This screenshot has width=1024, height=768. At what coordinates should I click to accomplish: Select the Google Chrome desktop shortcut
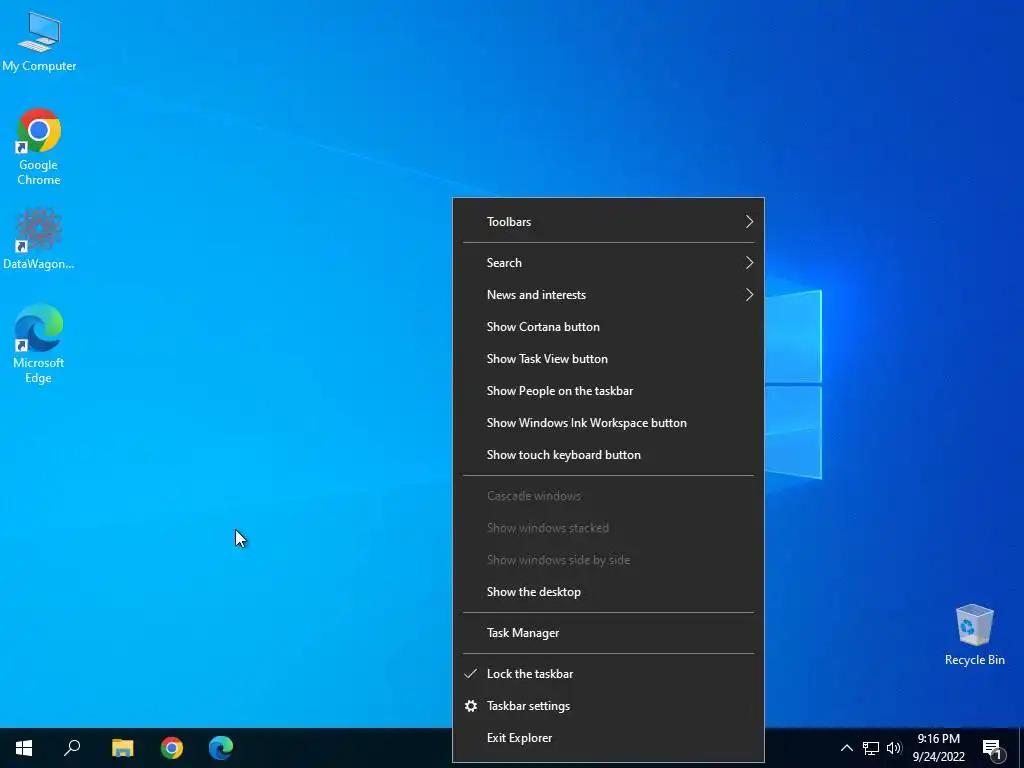coord(39,147)
